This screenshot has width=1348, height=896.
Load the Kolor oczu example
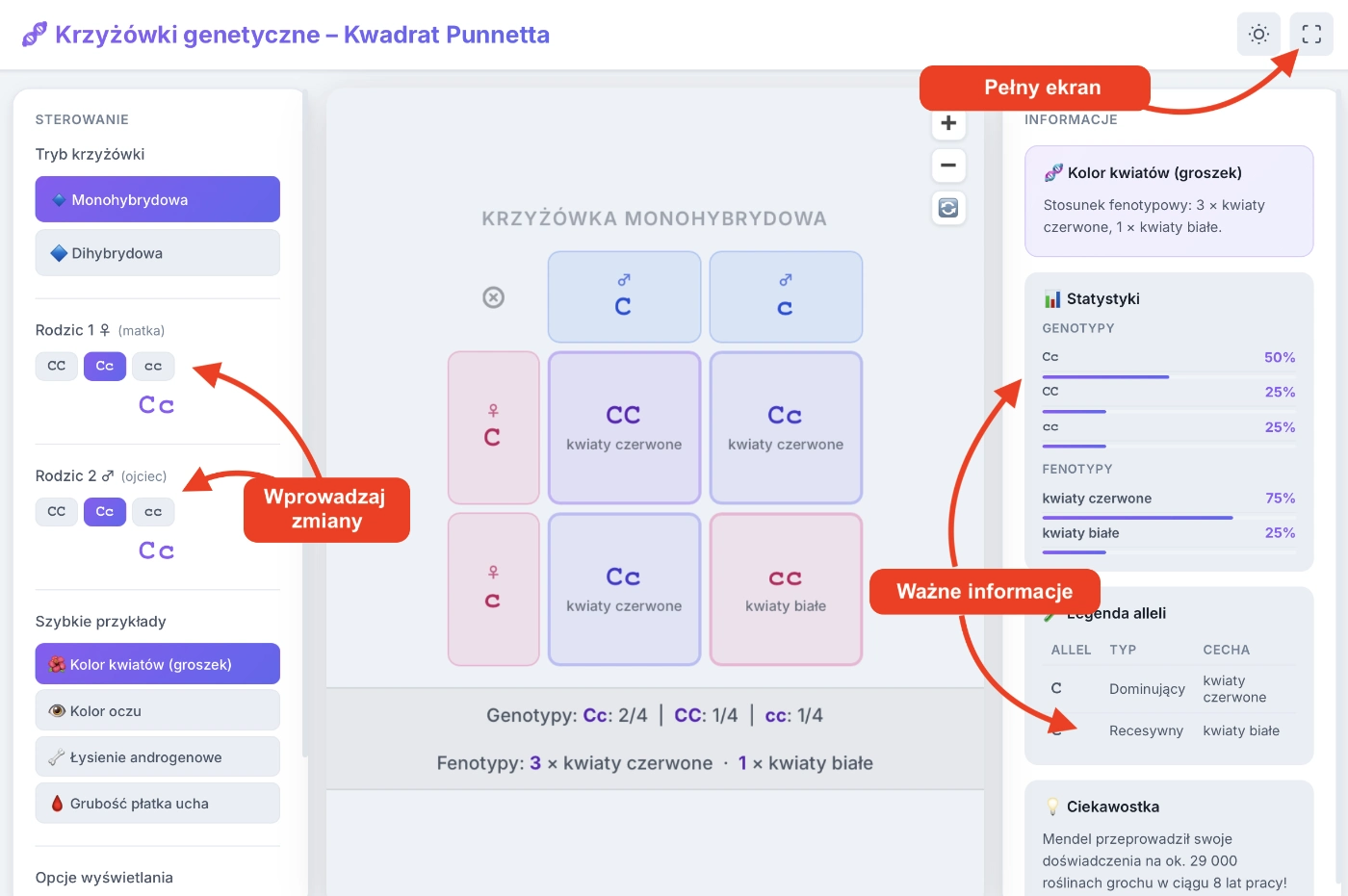point(158,710)
